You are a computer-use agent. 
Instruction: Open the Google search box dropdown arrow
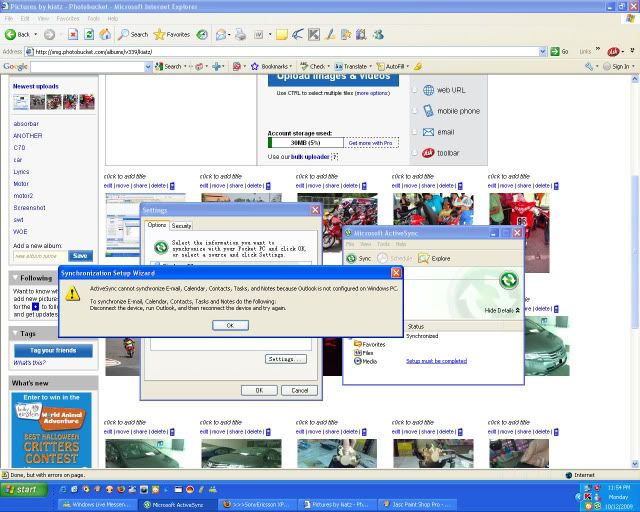(148, 66)
